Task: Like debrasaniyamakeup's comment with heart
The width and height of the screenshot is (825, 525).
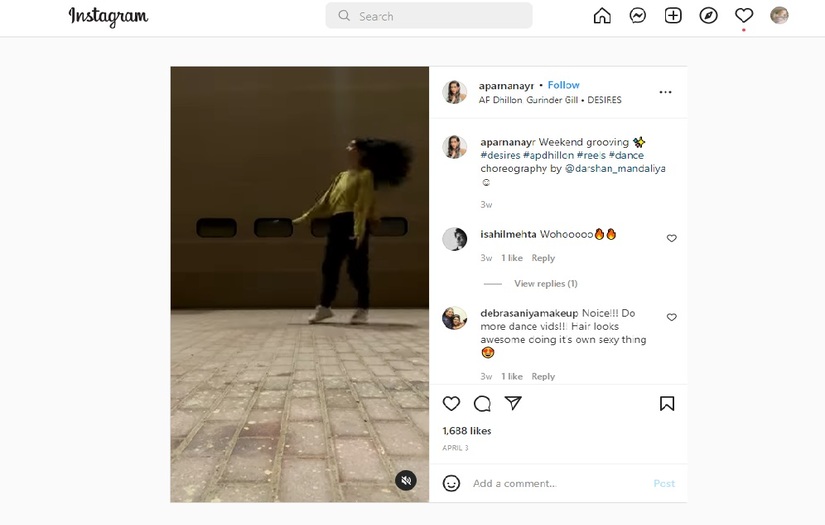Action: [x=671, y=317]
